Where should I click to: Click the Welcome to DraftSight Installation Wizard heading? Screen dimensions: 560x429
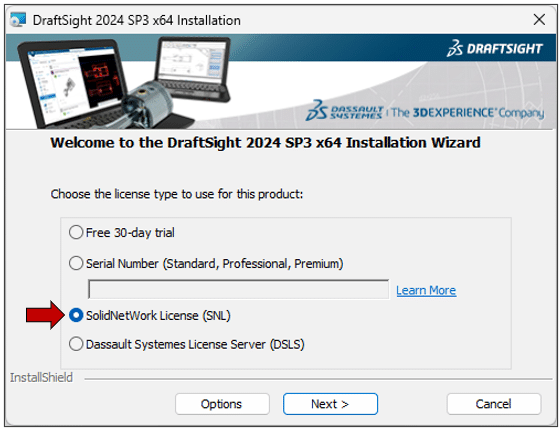pos(265,143)
